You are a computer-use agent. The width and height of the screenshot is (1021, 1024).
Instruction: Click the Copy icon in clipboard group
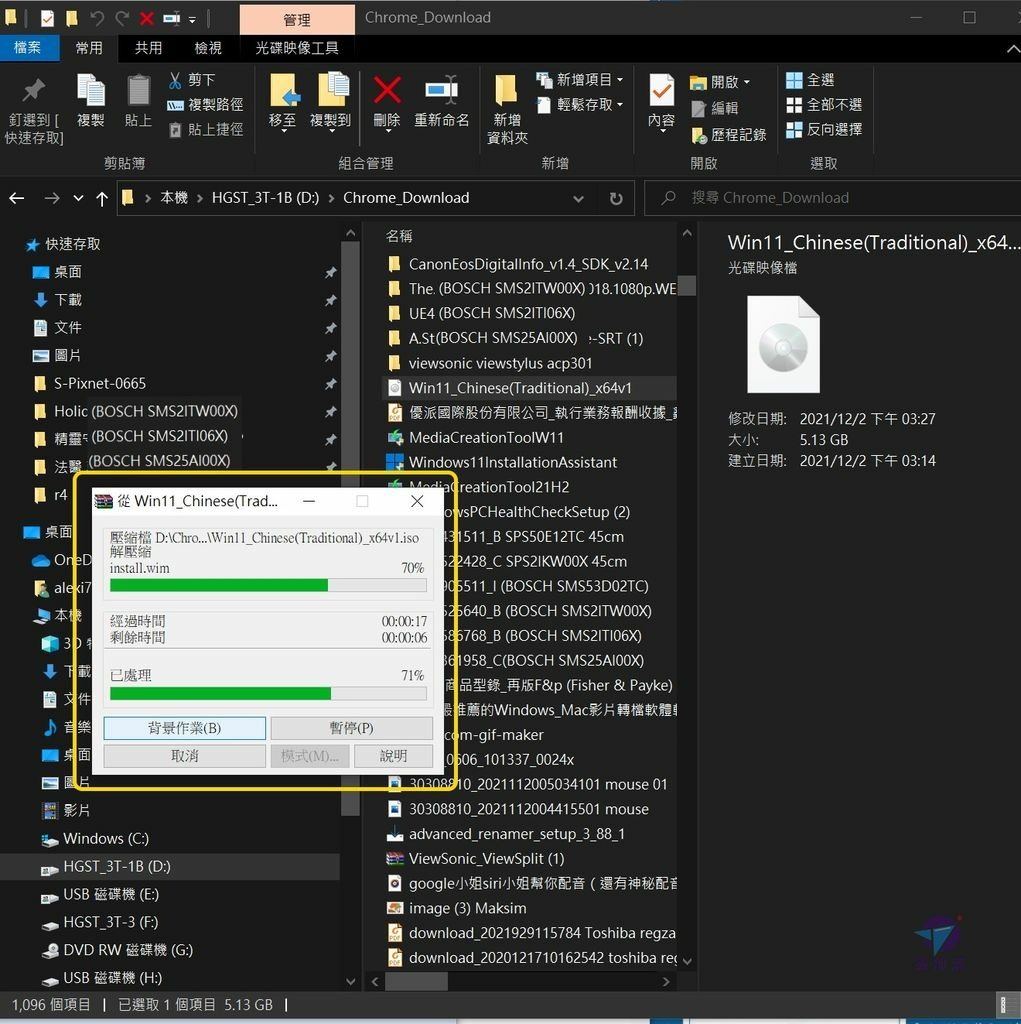[x=90, y=90]
